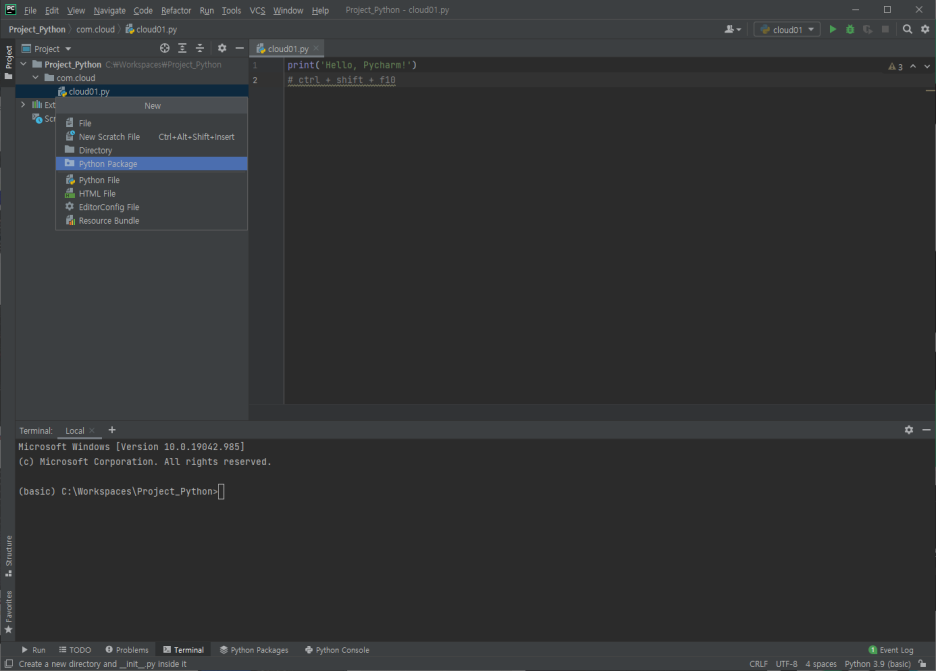Close the cloud01.py editor tab

[316, 48]
